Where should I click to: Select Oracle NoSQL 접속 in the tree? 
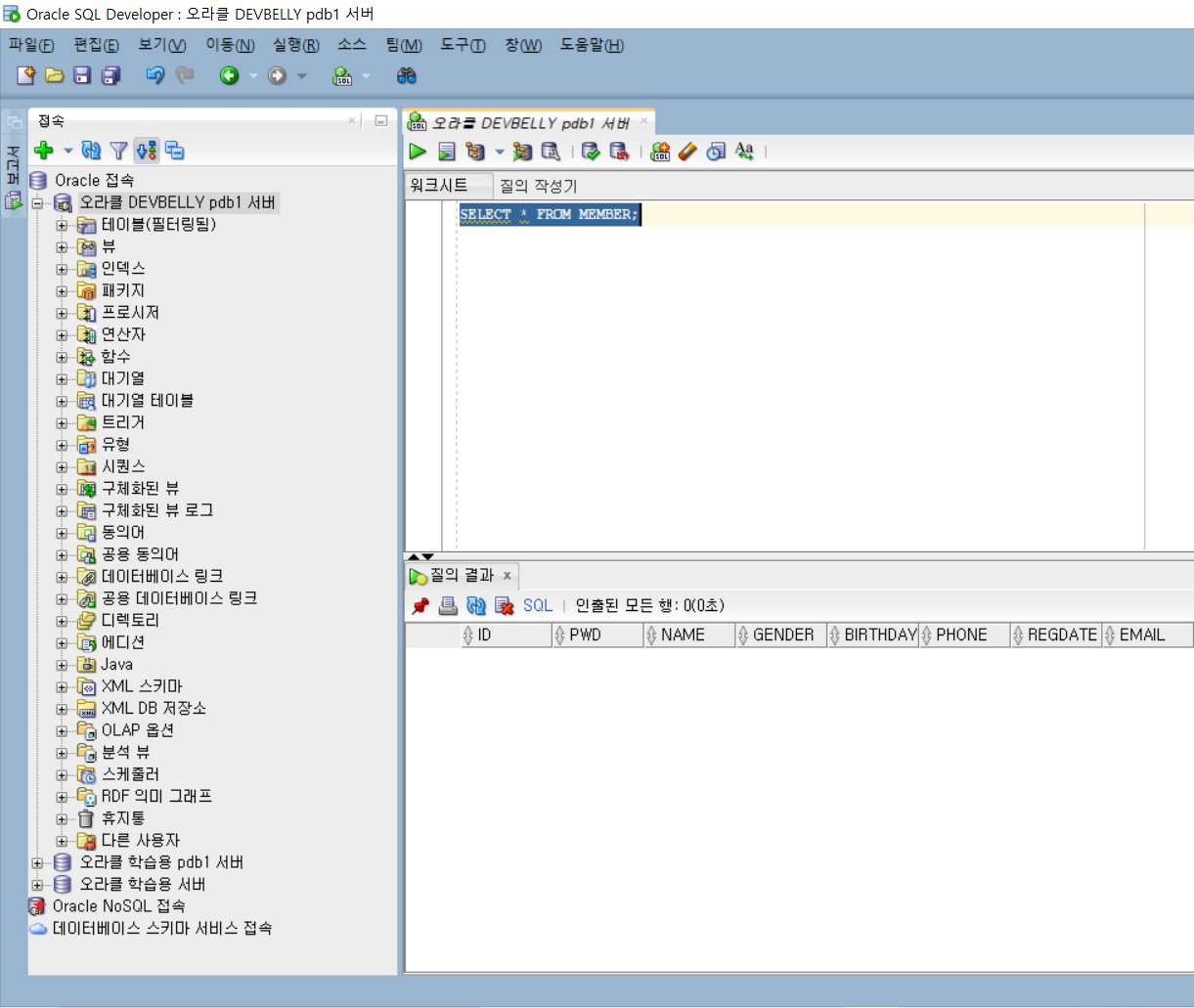[118, 906]
